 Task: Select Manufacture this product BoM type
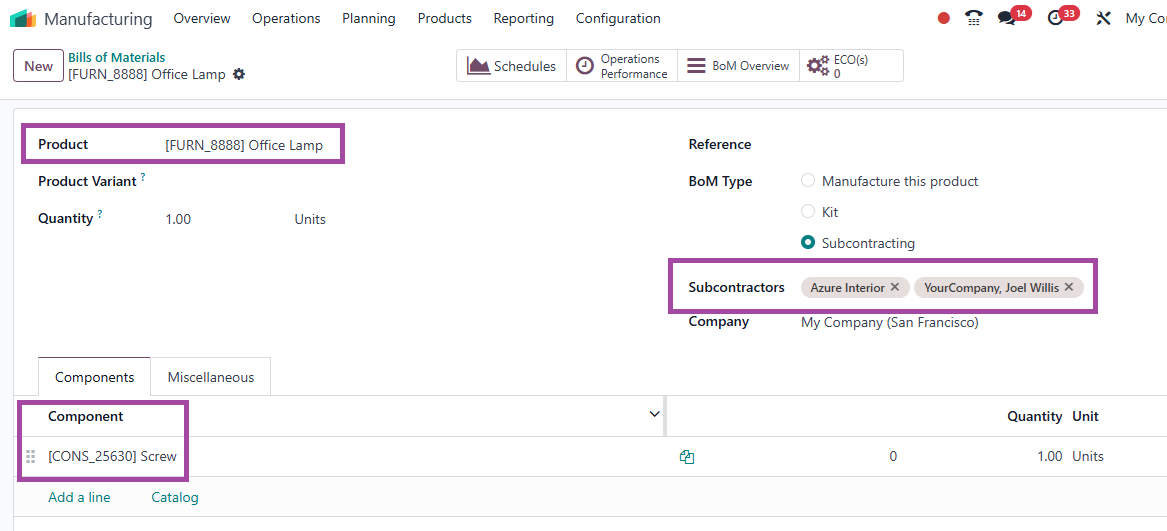(x=808, y=181)
